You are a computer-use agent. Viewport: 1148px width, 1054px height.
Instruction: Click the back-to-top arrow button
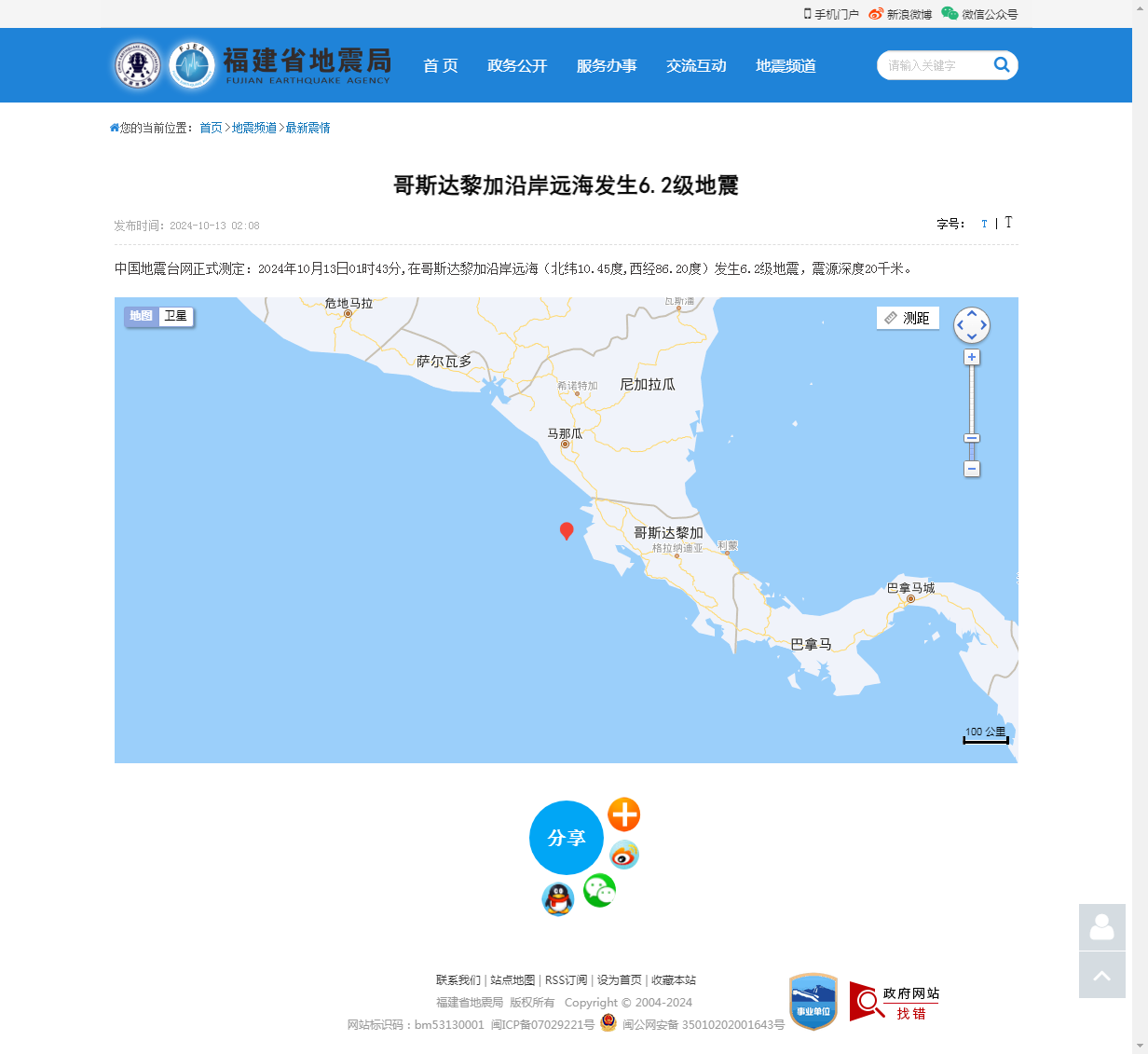[1101, 975]
